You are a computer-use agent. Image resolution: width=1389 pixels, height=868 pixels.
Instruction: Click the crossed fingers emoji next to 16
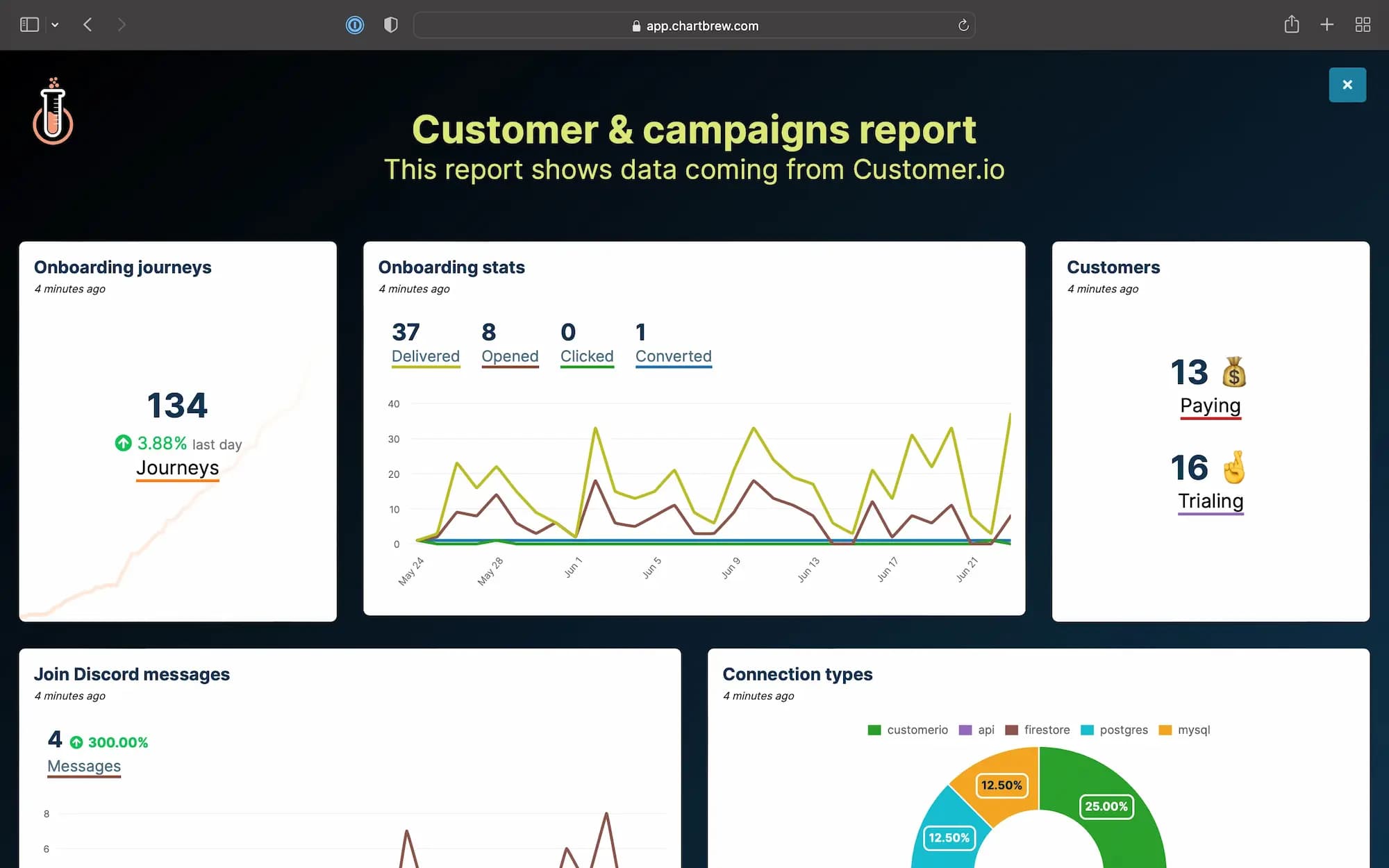(x=1234, y=467)
